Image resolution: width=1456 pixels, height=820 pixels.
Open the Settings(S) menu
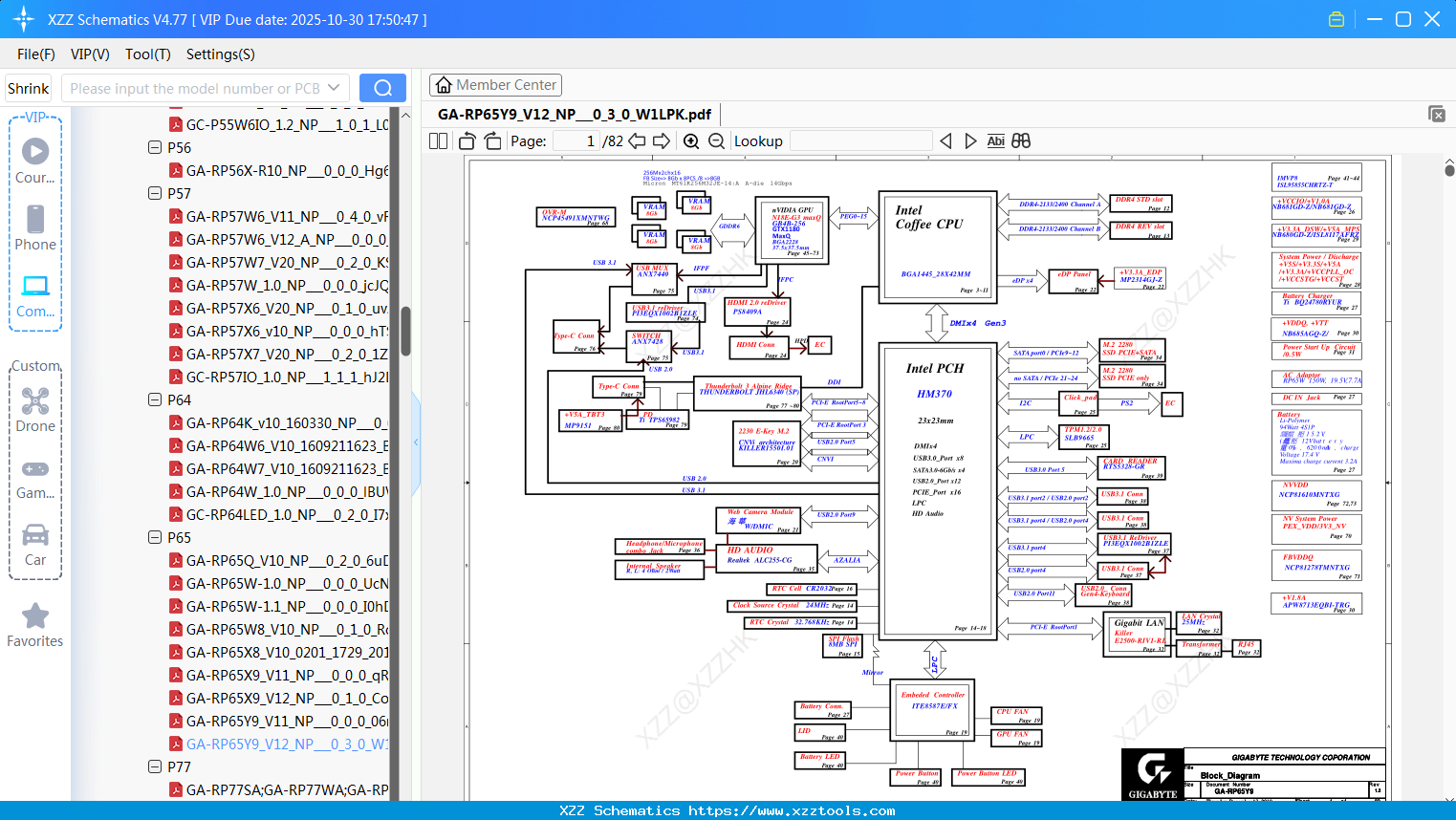pyautogui.click(x=221, y=54)
